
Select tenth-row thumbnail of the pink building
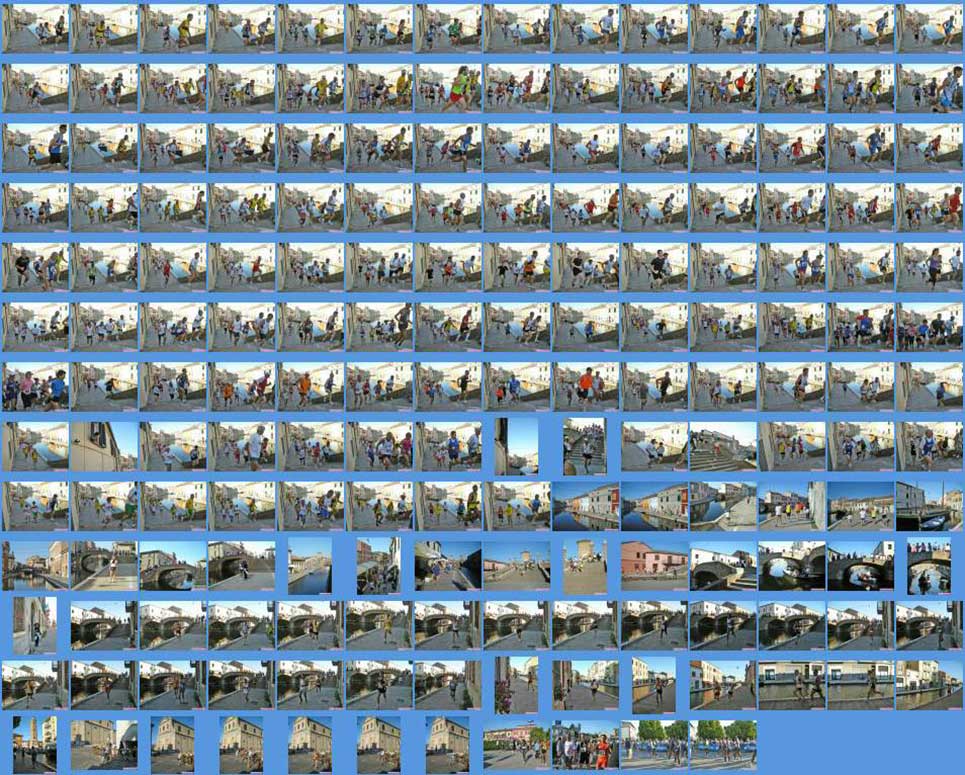click(655, 566)
